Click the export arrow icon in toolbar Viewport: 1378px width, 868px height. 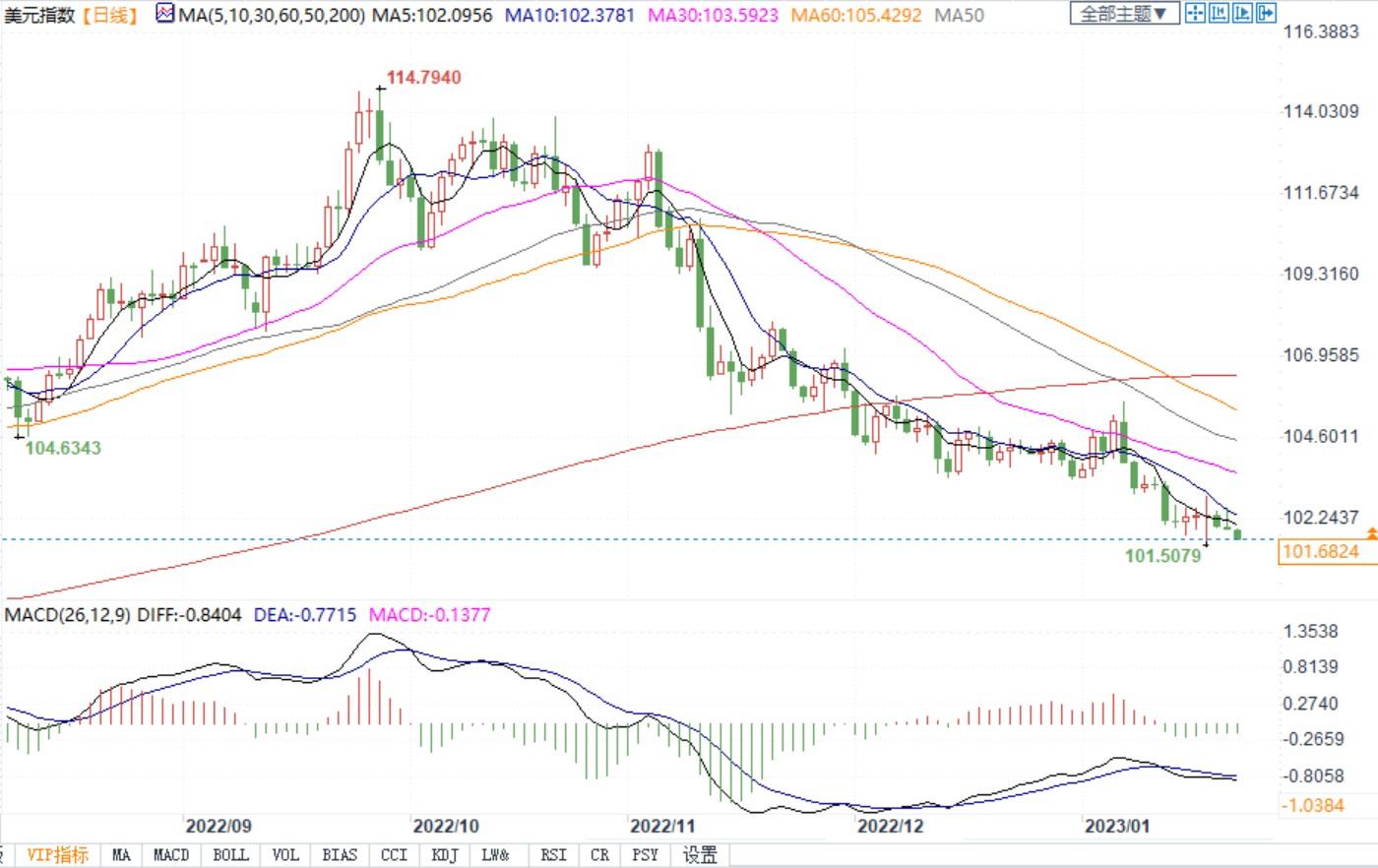[x=1266, y=13]
